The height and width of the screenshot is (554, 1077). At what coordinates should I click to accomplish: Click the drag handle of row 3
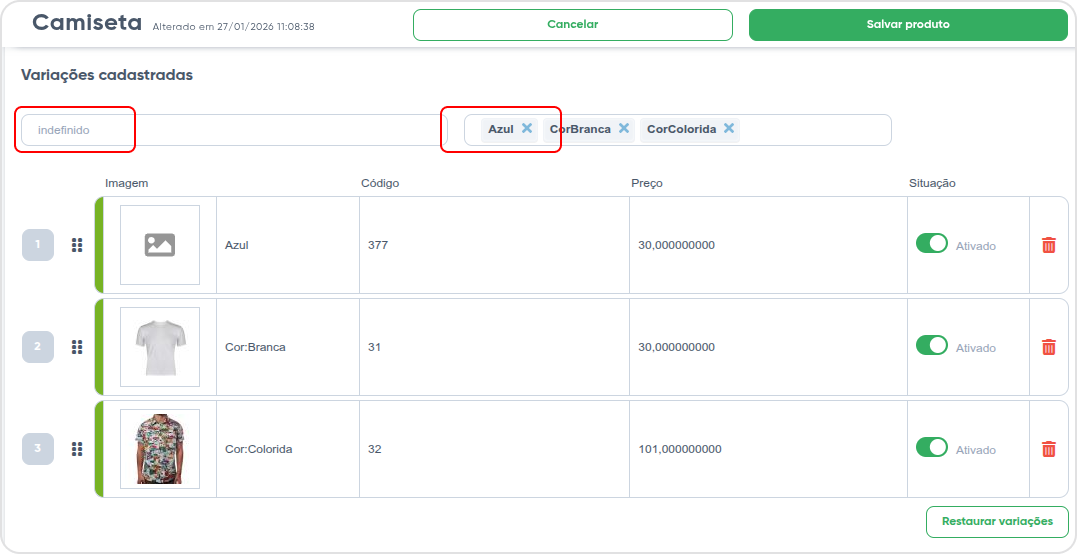(77, 449)
